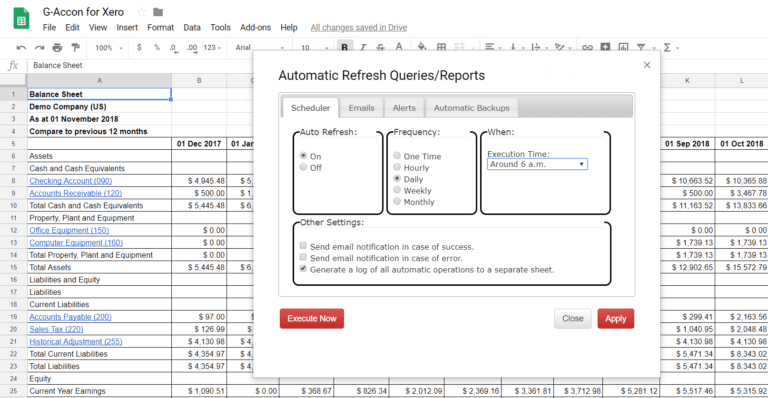The width and height of the screenshot is (768, 398).
Task: Enable email notification in case of success
Action: tap(303, 246)
